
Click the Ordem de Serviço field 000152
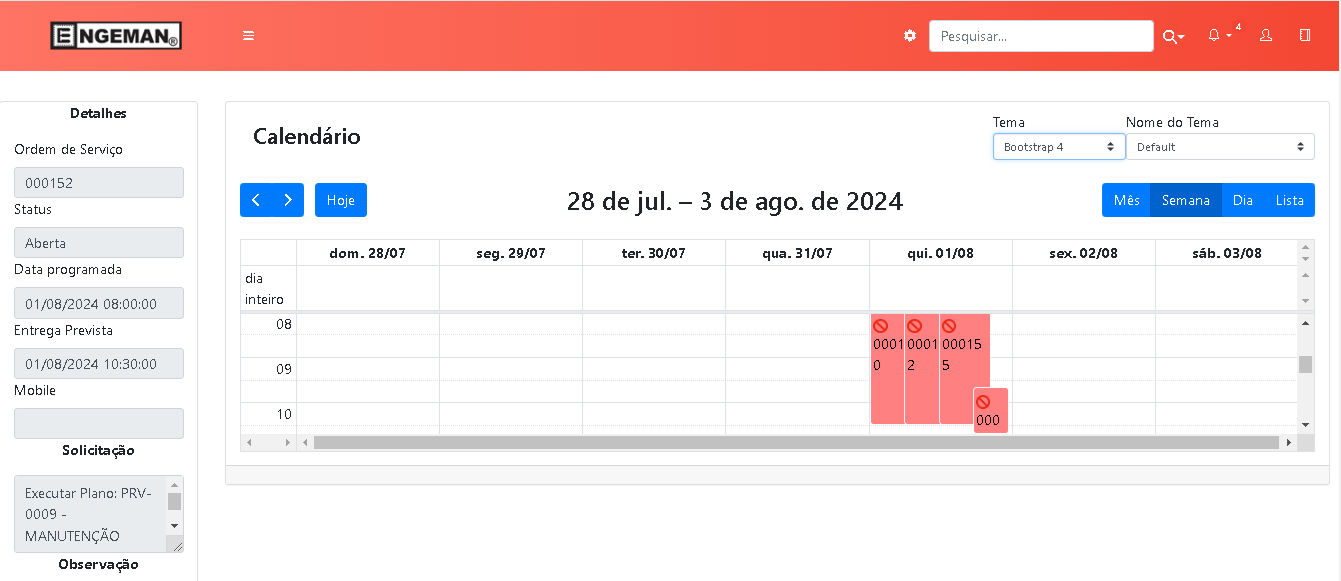pos(99,183)
